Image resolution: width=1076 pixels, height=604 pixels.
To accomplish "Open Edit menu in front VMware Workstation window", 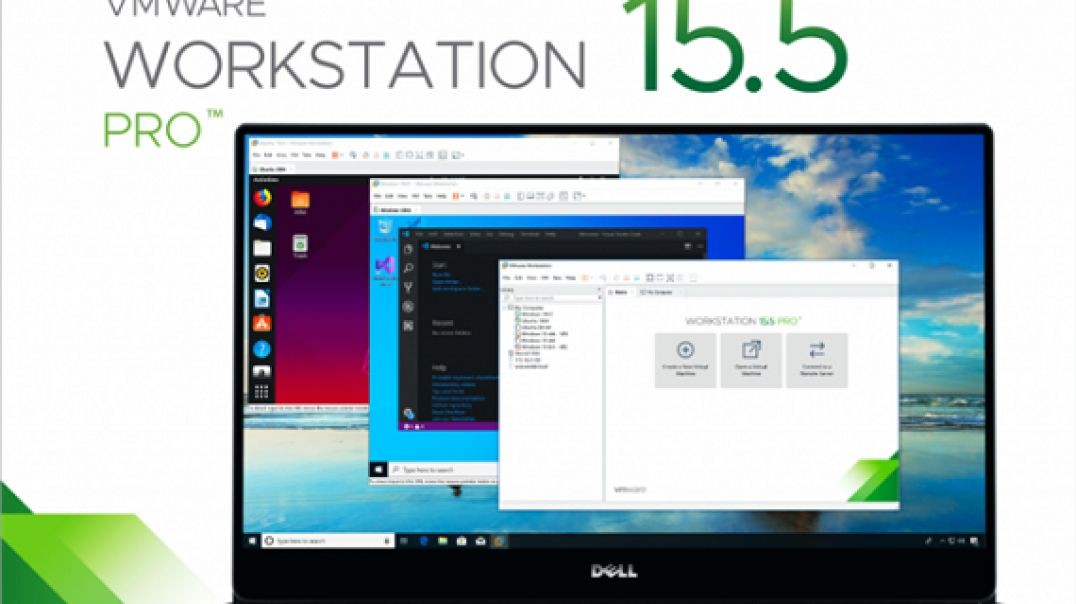I will click(x=519, y=278).
